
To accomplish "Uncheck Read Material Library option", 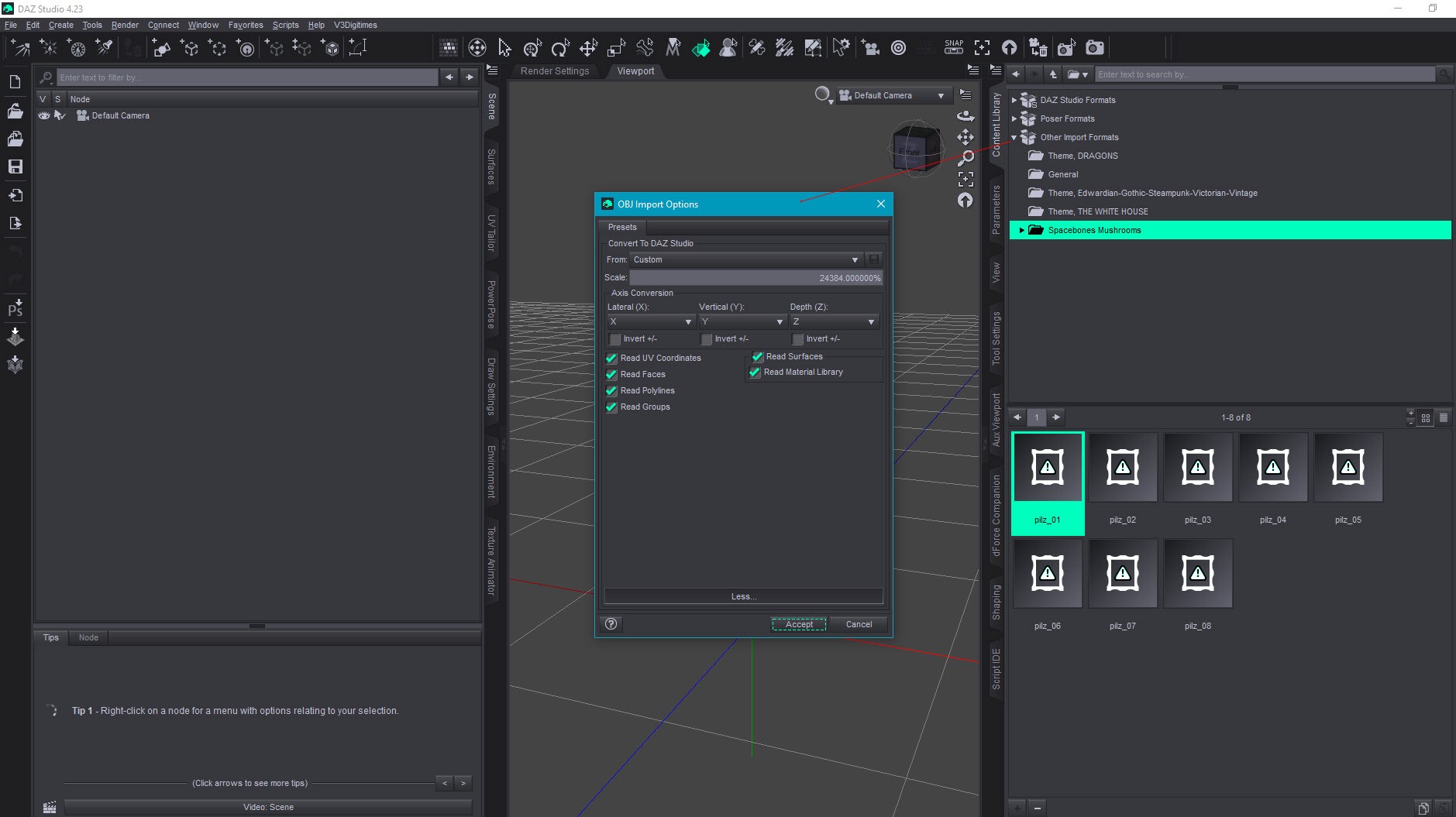I will pyautogui.click(x=755, y=372).
